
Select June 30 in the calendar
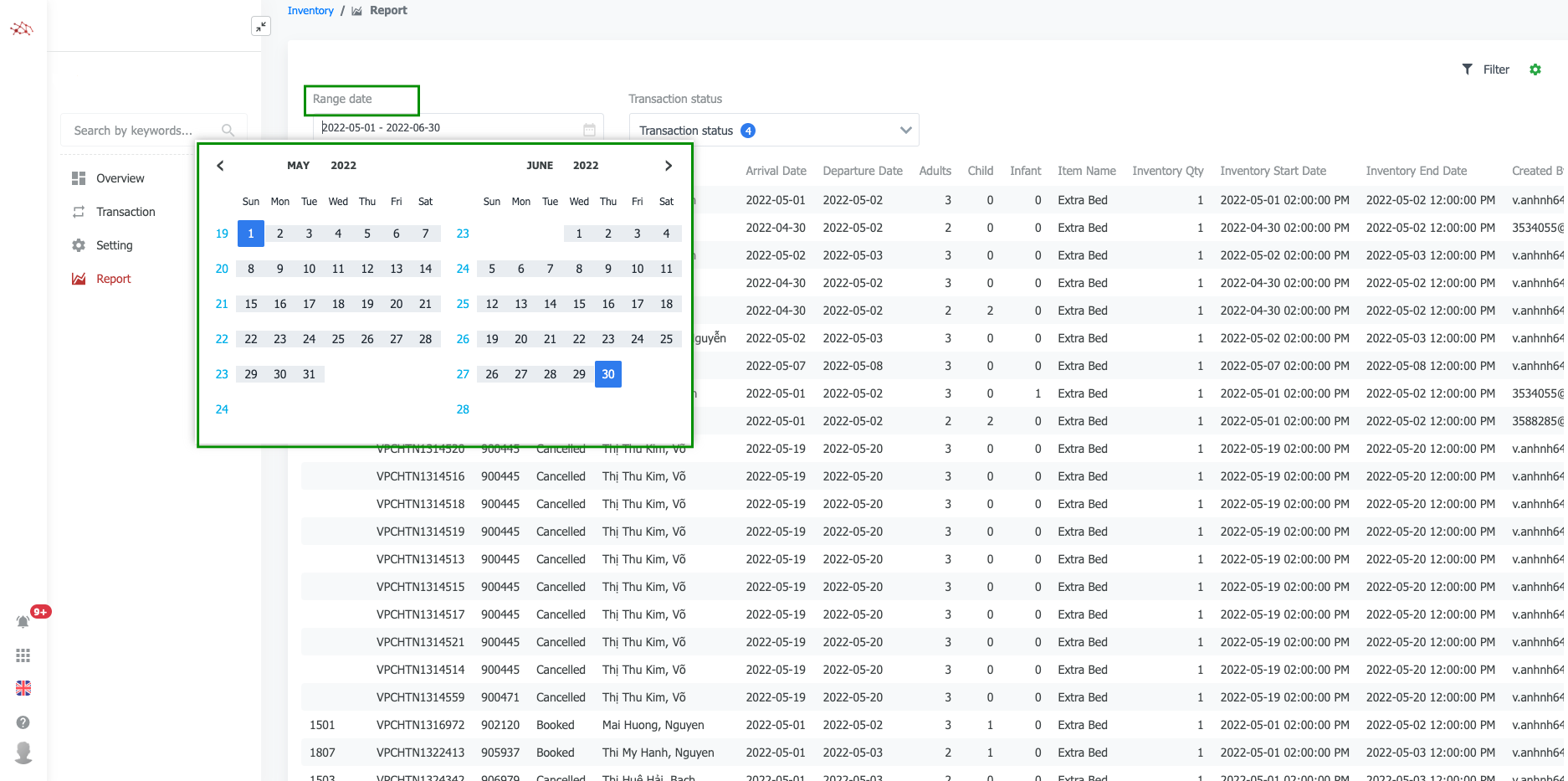click(x=608, y=374)
